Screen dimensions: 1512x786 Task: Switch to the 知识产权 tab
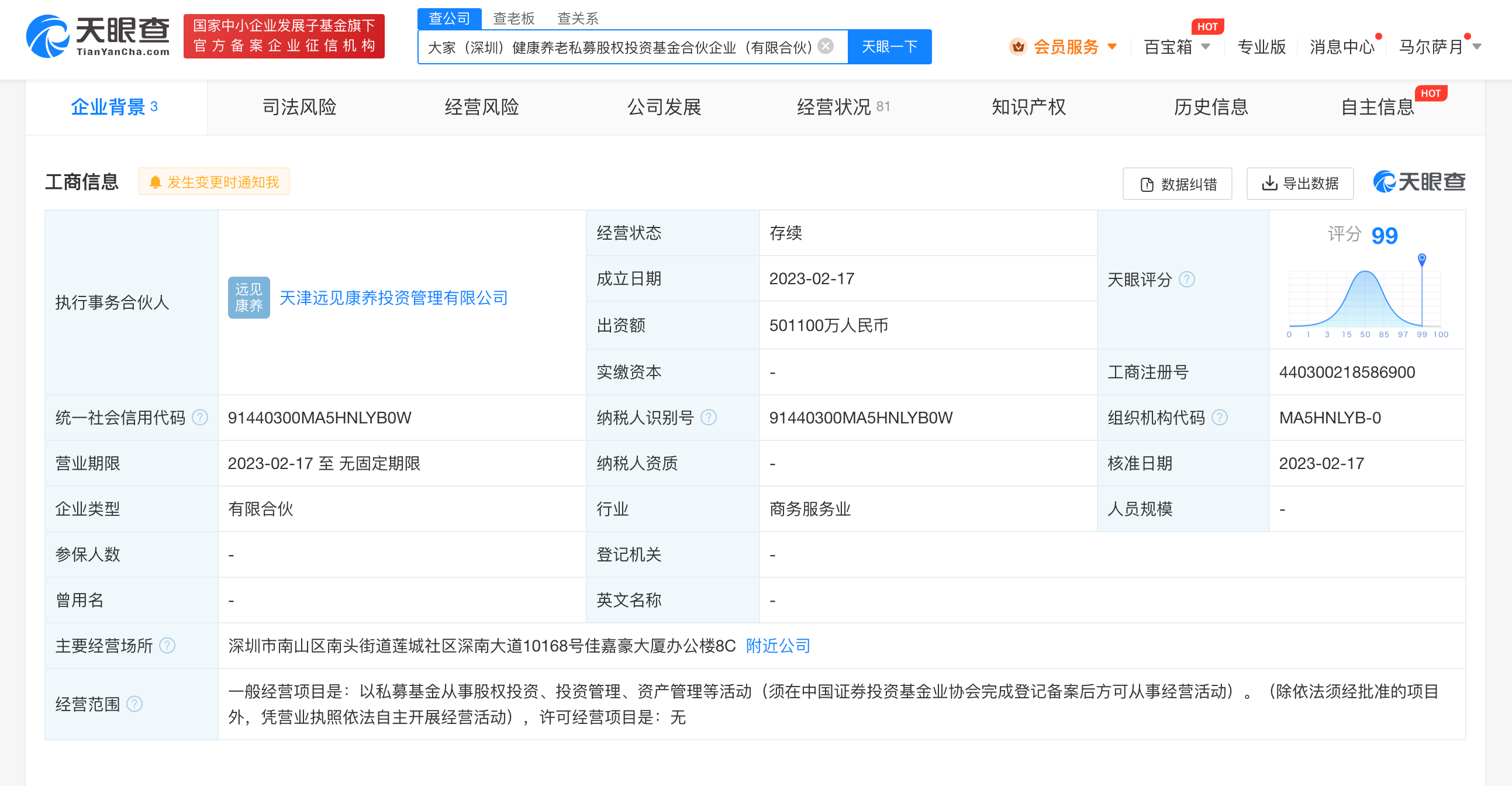click(1028, 107)
